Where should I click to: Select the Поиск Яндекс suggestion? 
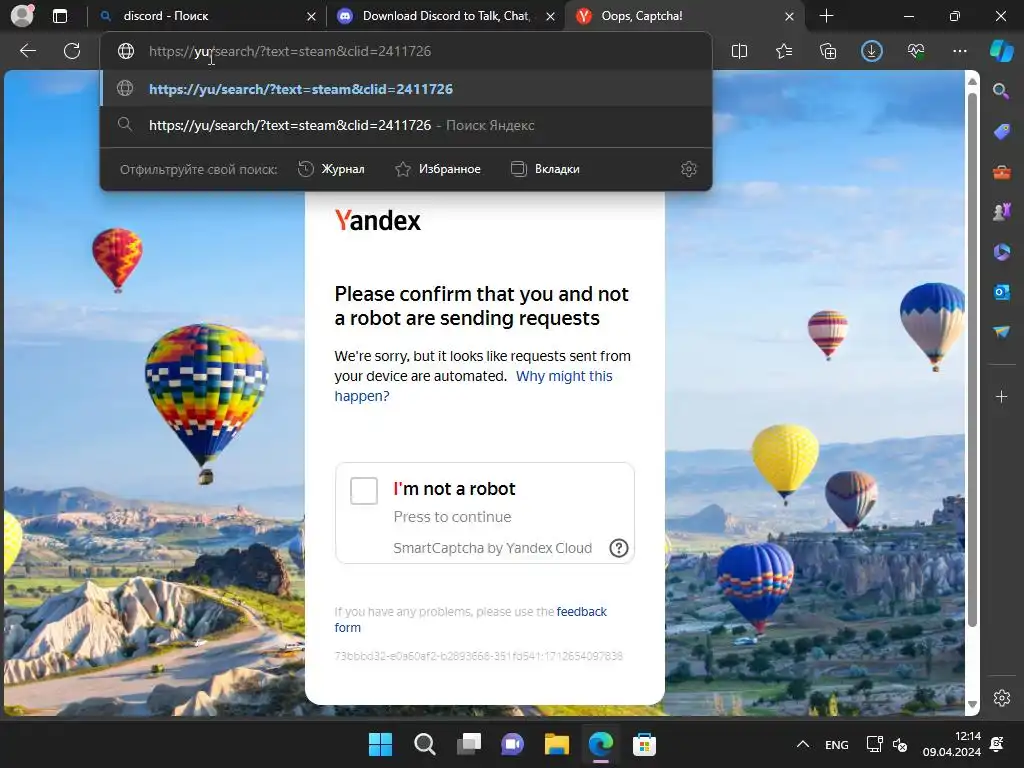click(x=406, y=125)
